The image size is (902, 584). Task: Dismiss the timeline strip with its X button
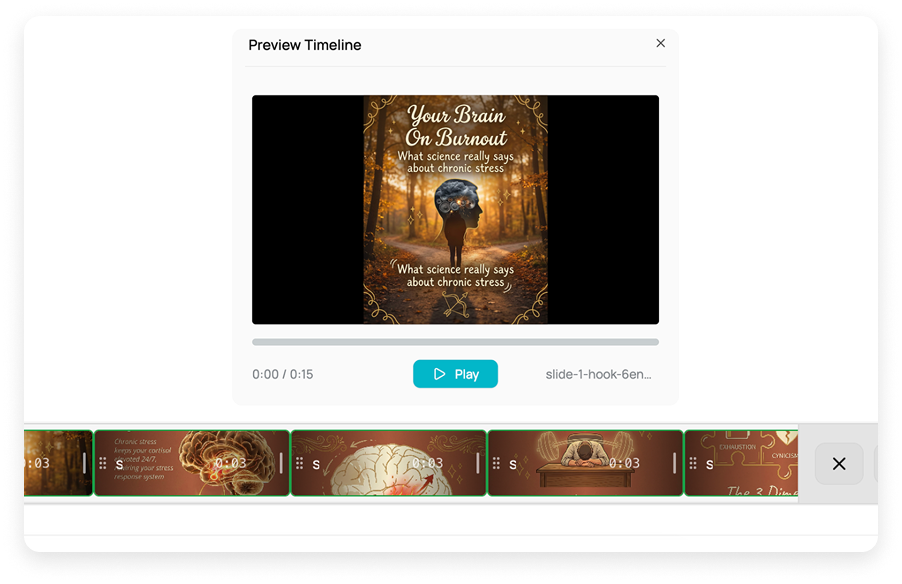point(838,463)
